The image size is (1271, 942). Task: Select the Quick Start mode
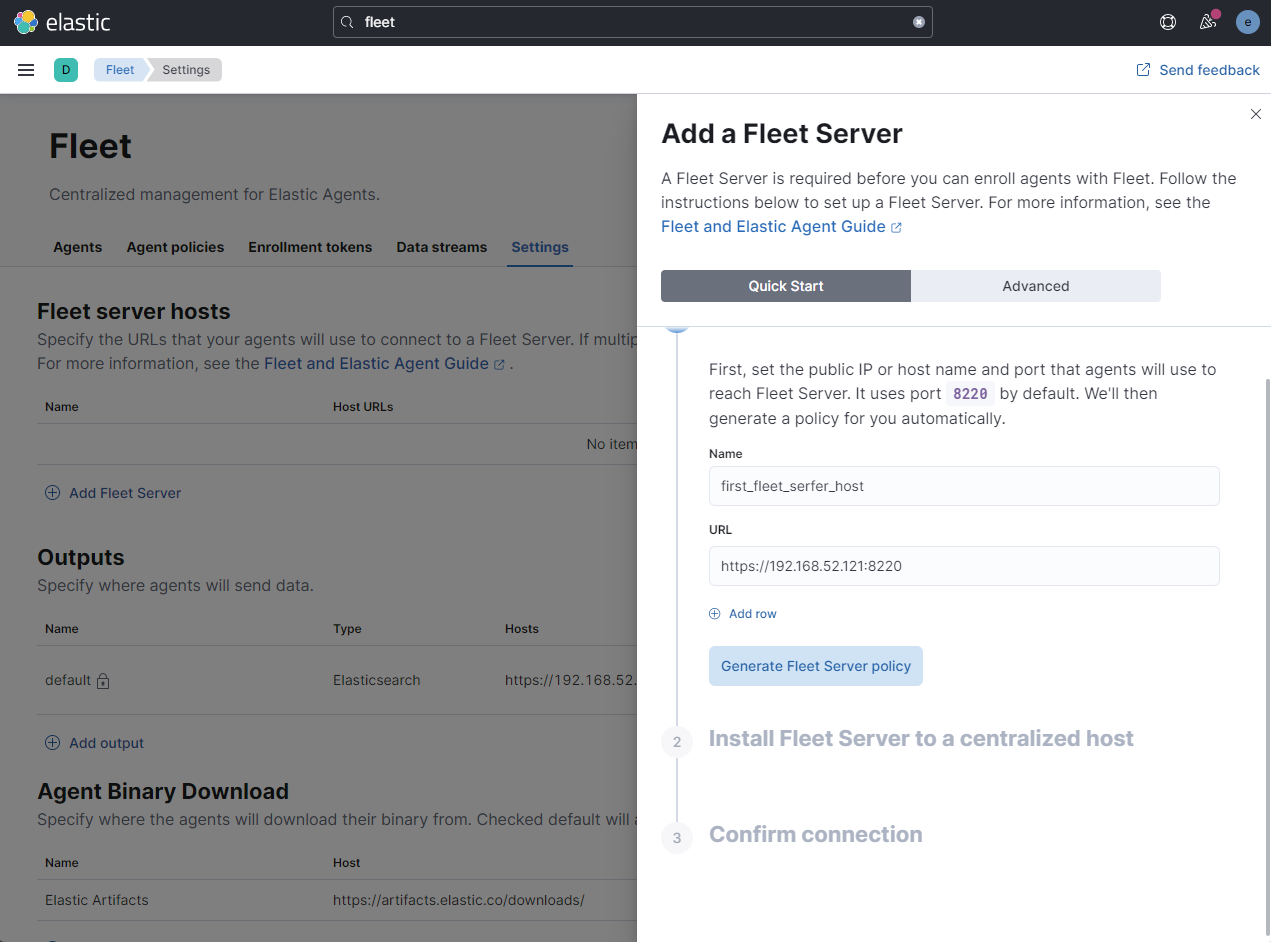[x=786, y=286]
